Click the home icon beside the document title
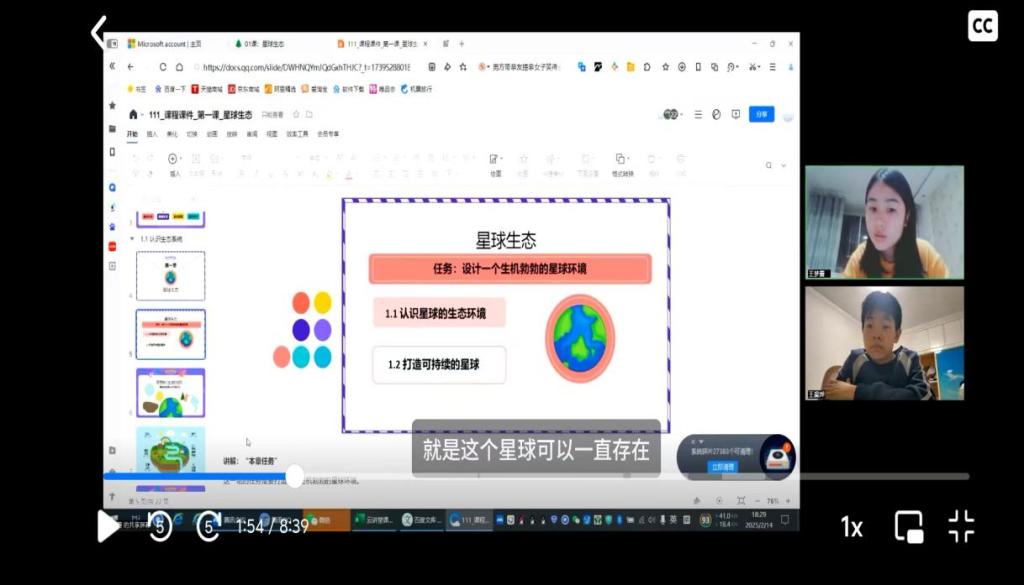This screenshot has width=1024, height=585. [133, 114]
